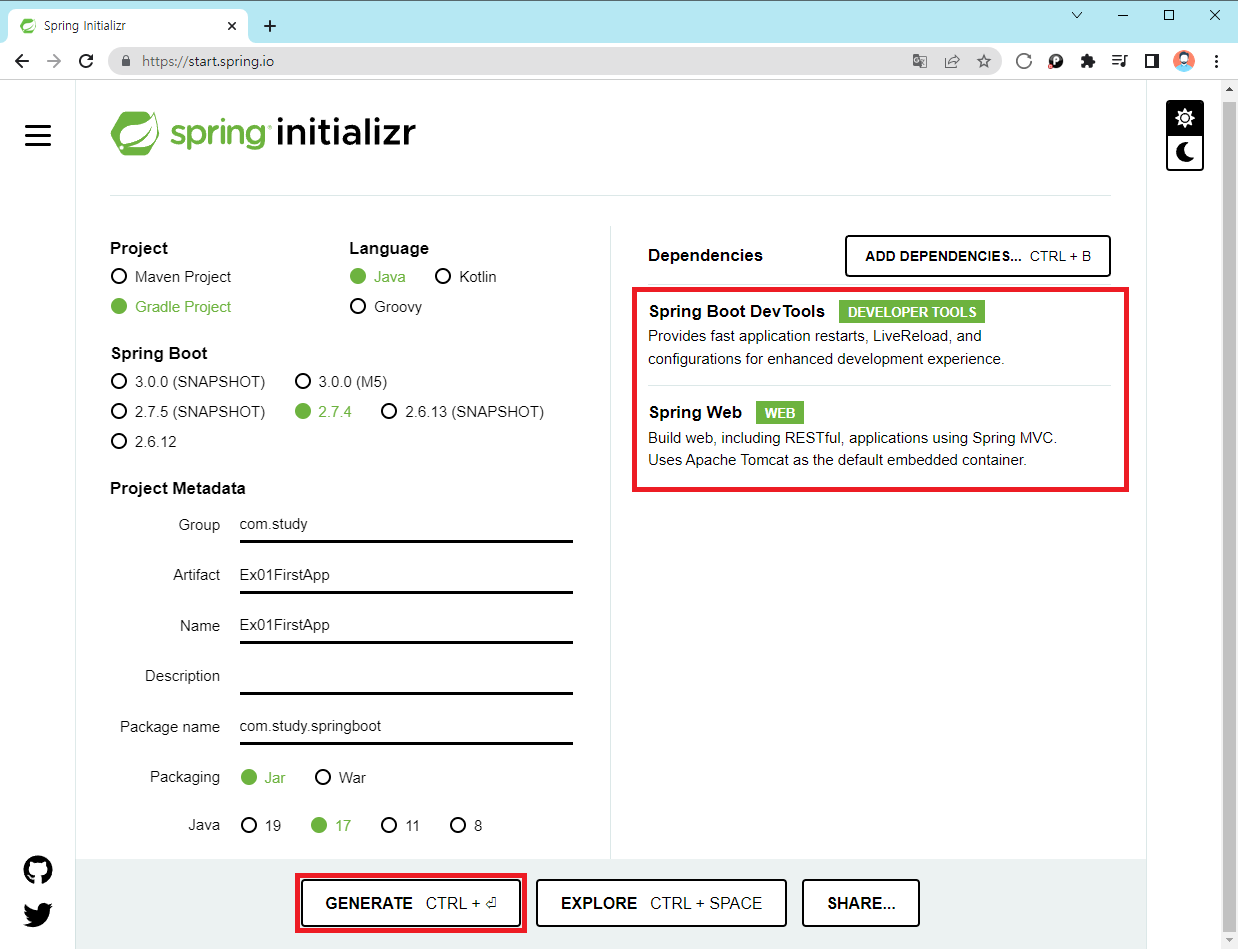Viewport: 1238px width, 949px height.
Task: Click the Spring Initializr logo
Action: tap(263, 133)
